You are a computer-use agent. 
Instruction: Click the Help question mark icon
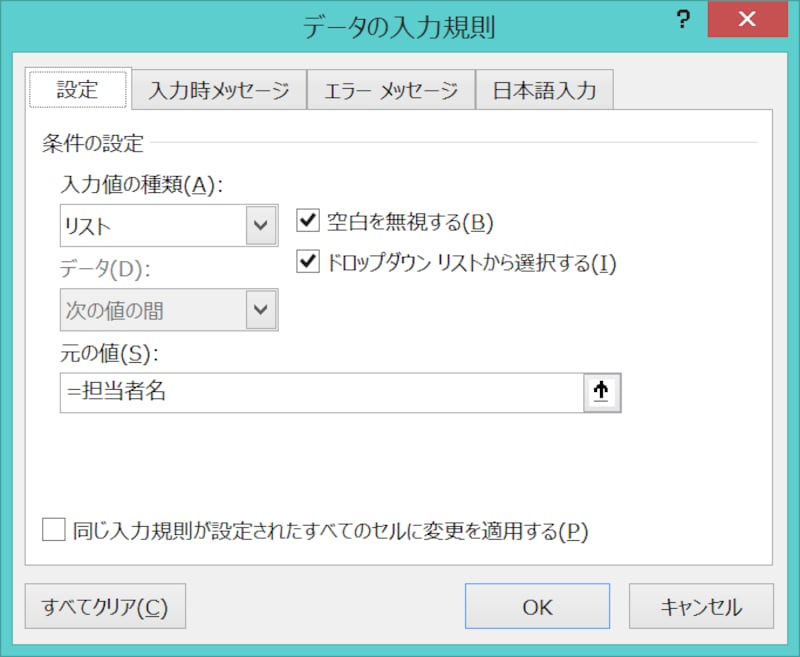tap(683, 19)
